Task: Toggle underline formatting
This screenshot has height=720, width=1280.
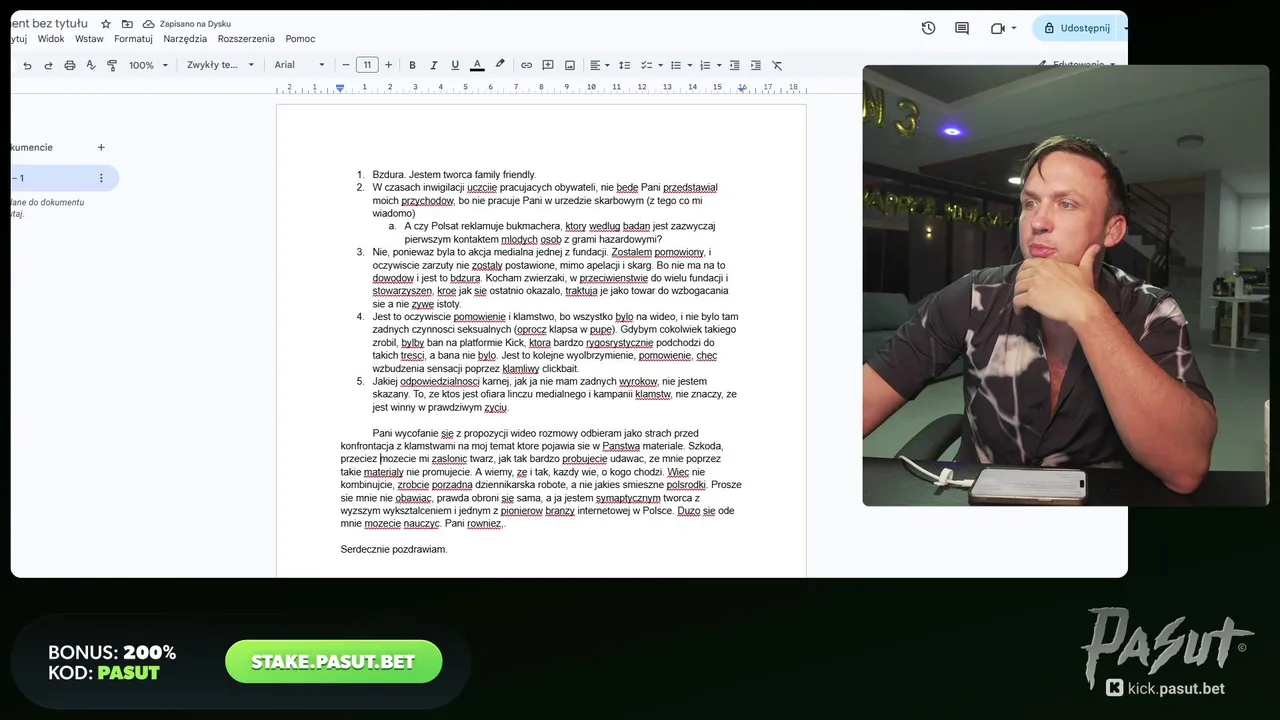Action: click(455, 65)
